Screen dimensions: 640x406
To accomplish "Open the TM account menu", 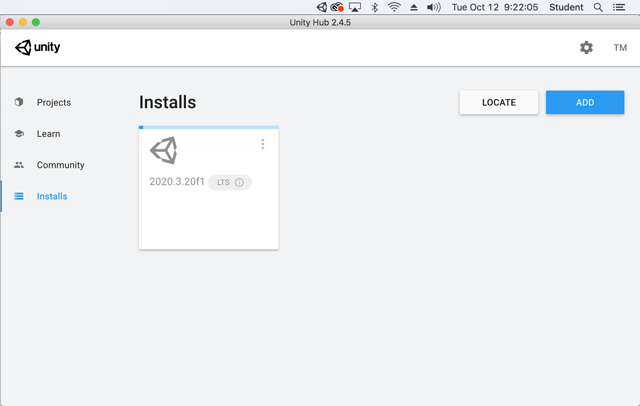I will coord(620,48).
